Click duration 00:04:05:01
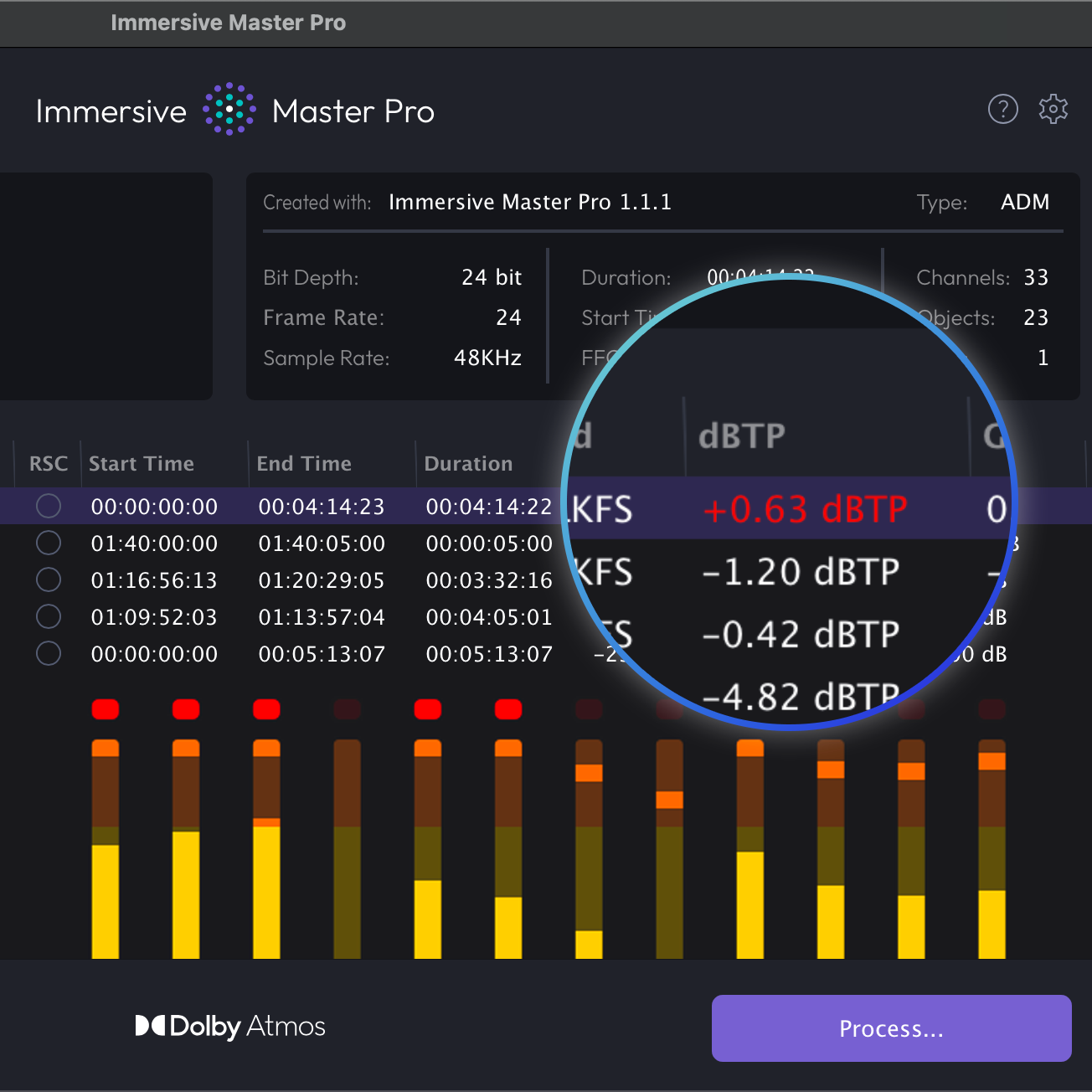The width and height of the screenshot is (1092, 1092). coord(489,617)
